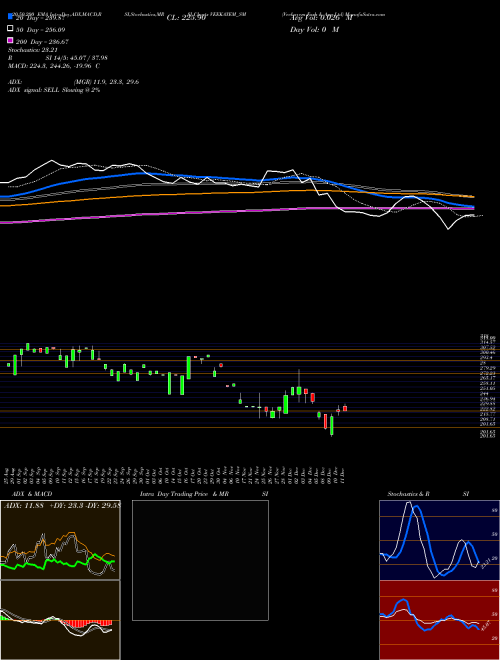Open the ADX indicator chart panel

pos(60,540)
